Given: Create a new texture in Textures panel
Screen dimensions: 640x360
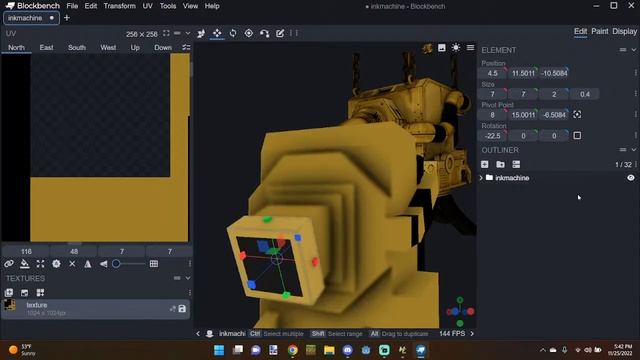Looking at the screenshot, I should coord(24,293).
